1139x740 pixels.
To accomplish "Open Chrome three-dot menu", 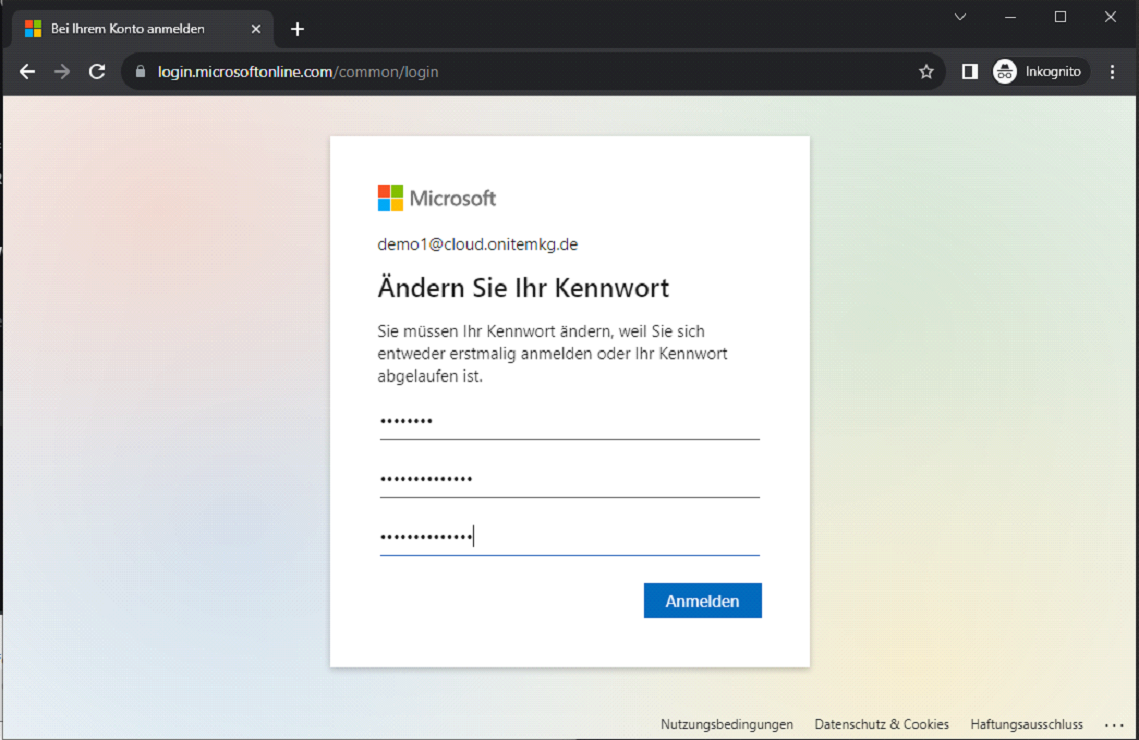I will click(x=1113, y=71).
